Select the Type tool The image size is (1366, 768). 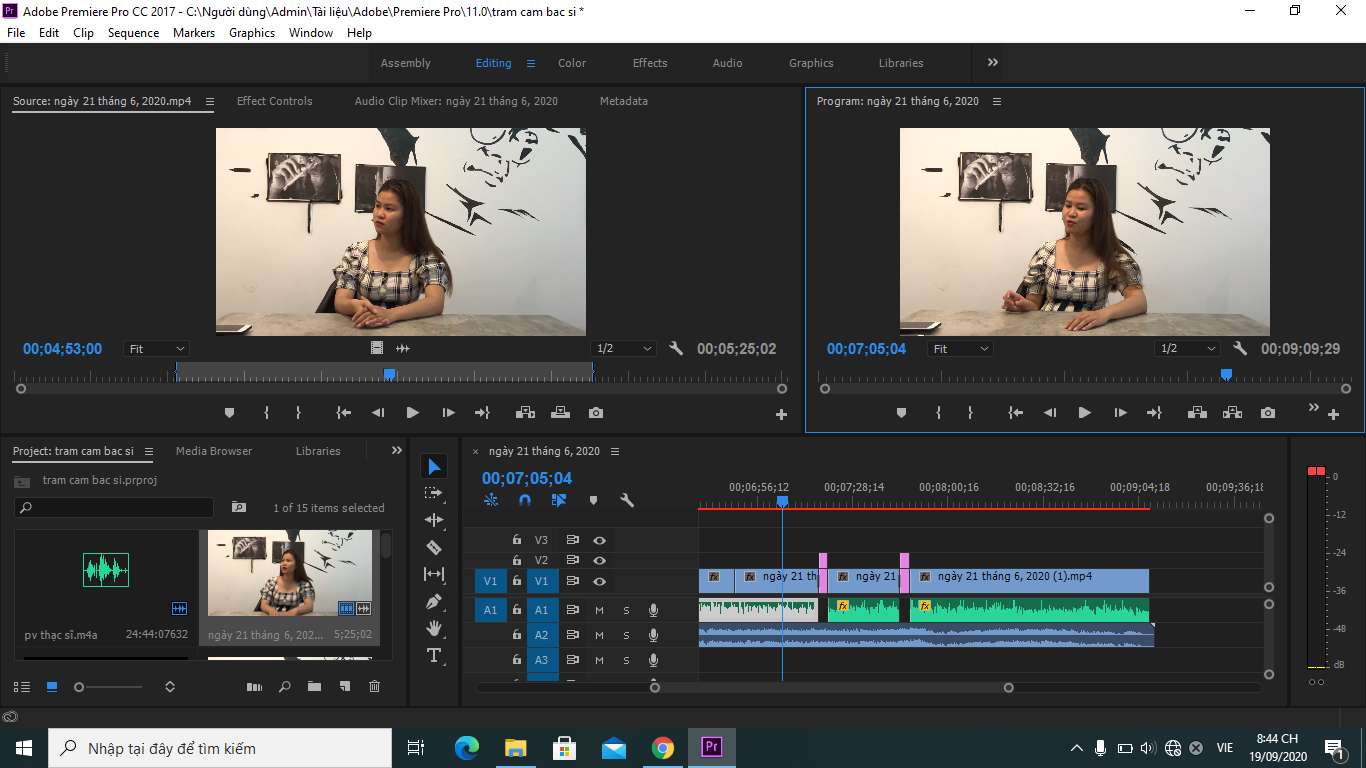[x=434, y=655]
